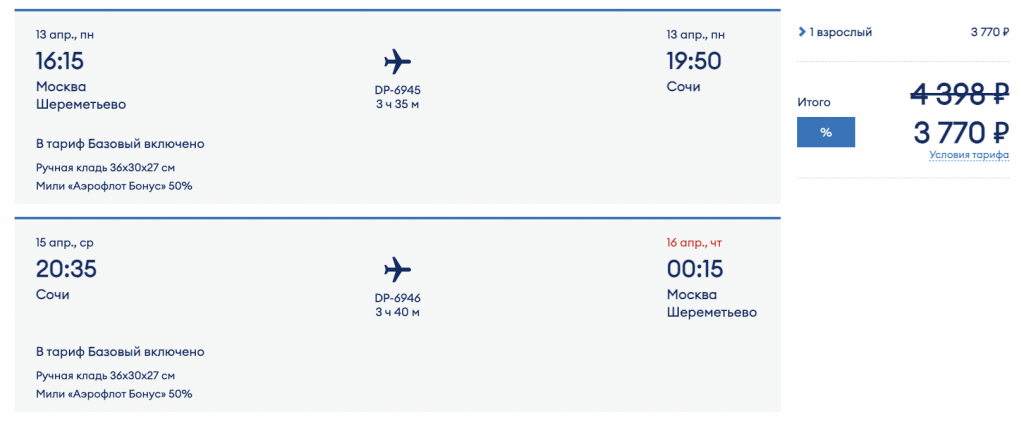Click the airplane icon for flight DP-6946
The image size is (1024, 421).
(397, 269)
